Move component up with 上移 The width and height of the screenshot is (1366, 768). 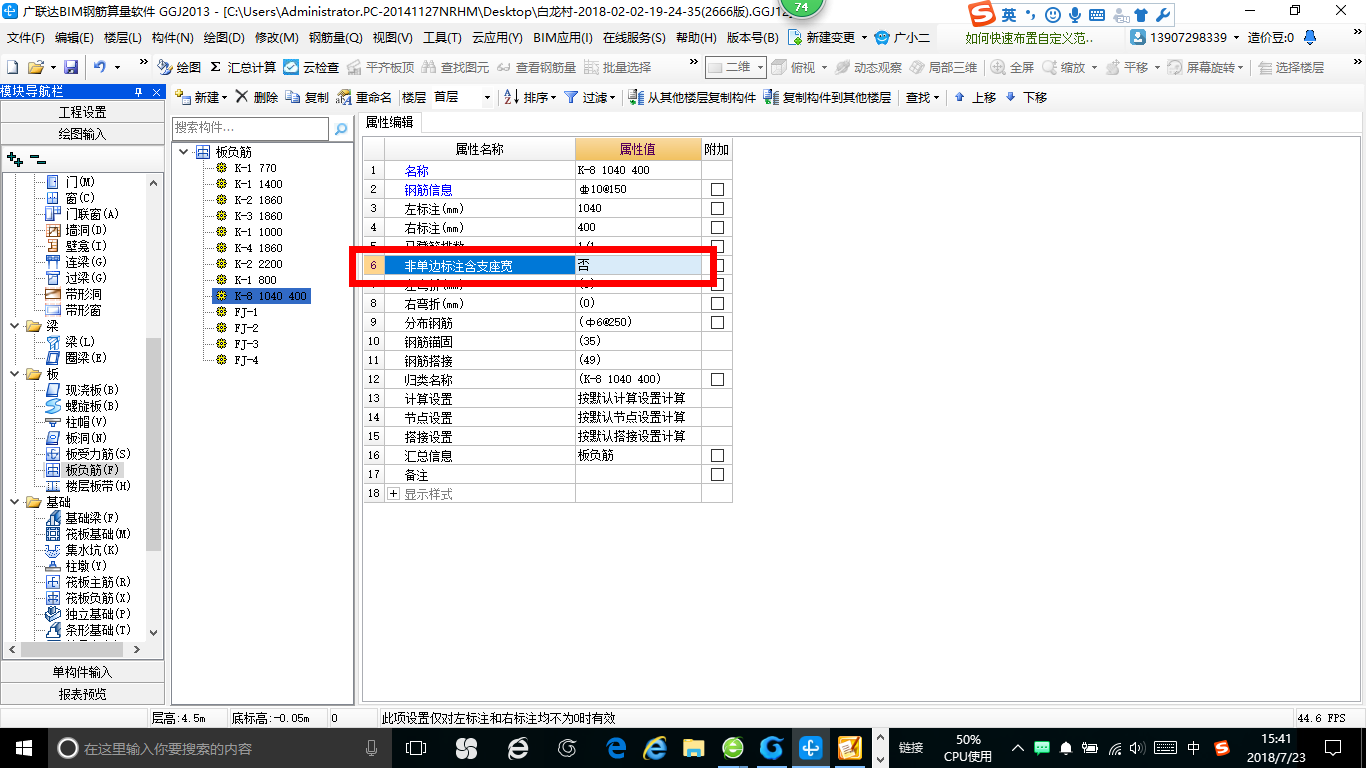coord(975,97)
